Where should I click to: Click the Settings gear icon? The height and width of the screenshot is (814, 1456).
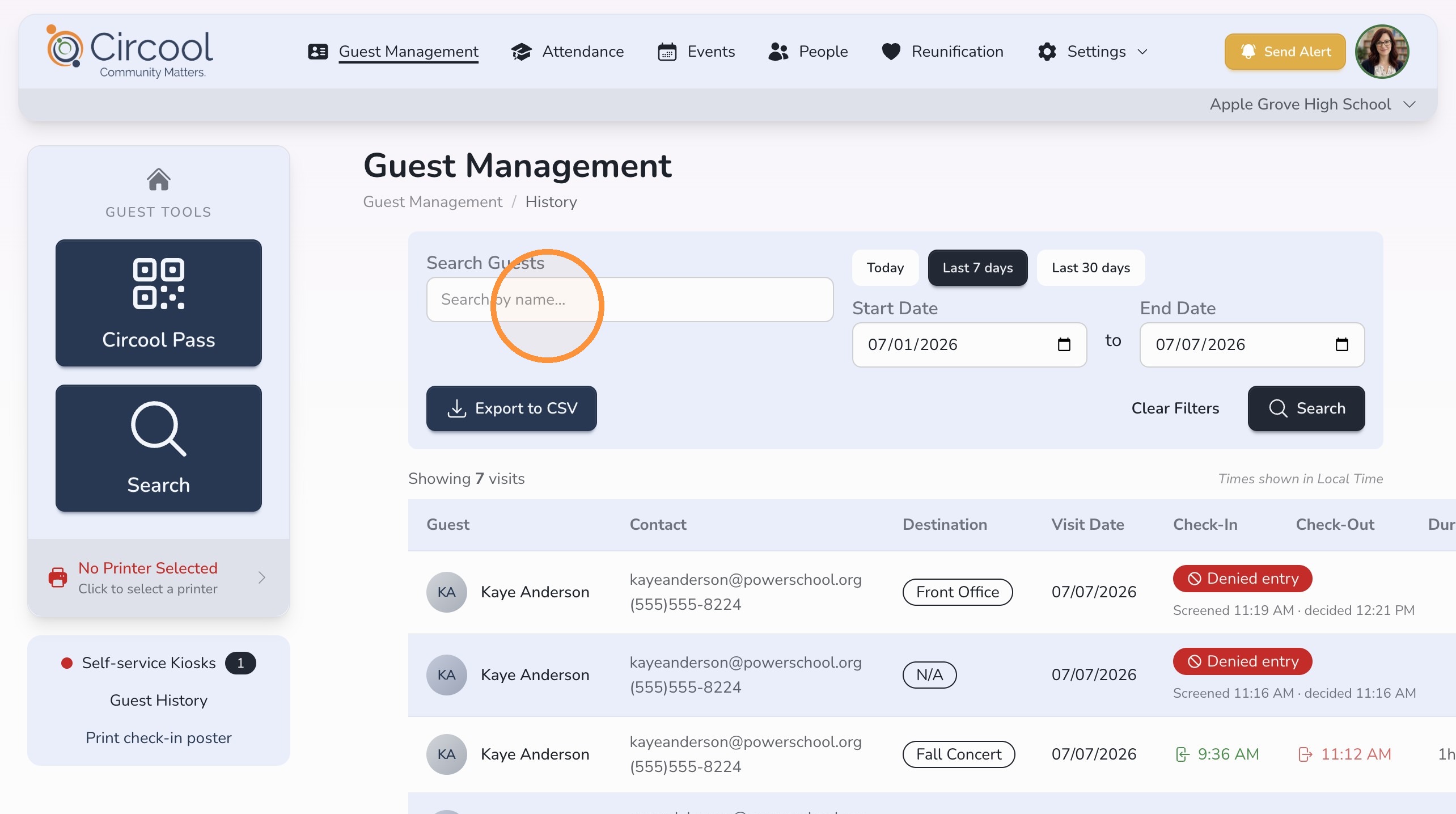click(x=1047, y=52)
